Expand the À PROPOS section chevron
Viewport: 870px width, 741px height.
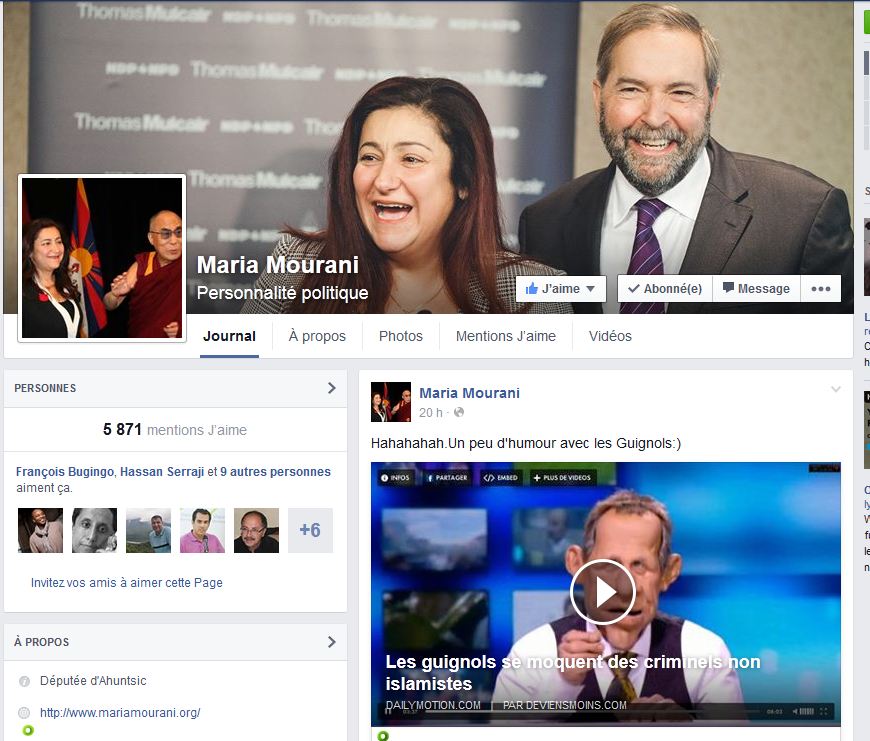click(332, 642)
